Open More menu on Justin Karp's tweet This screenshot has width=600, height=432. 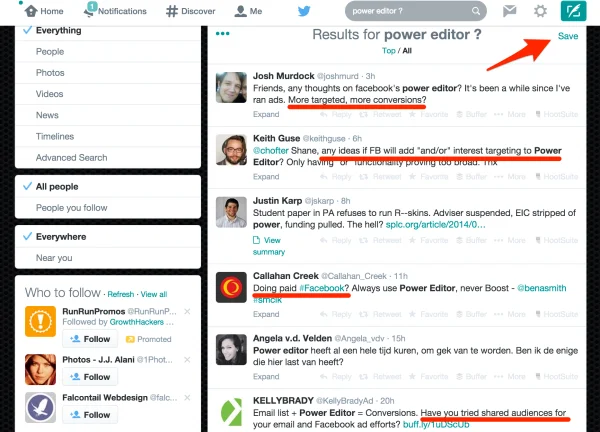point(510,240)
